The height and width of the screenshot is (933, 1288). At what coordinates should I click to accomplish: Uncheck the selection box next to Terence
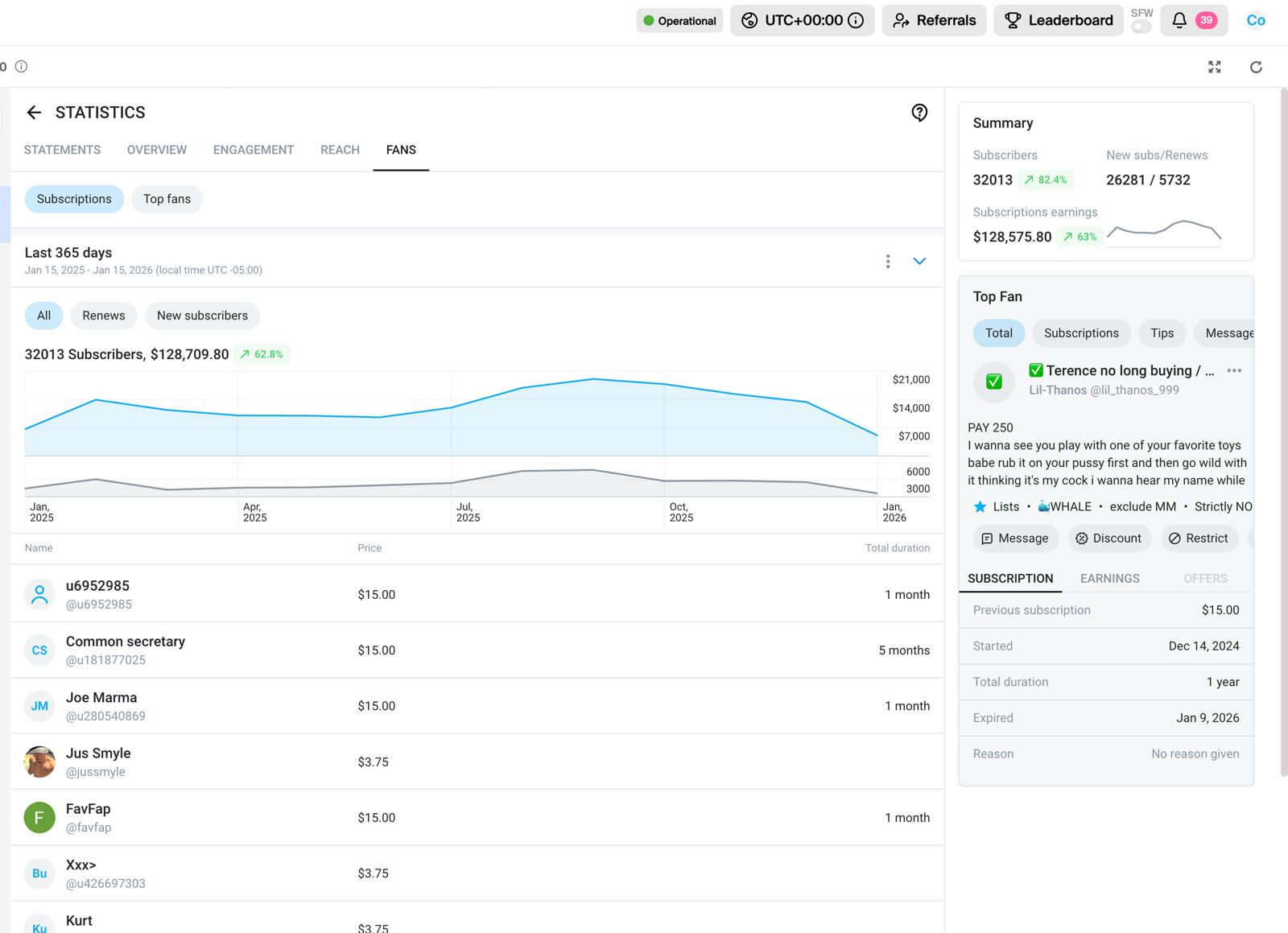[x=993, y=382]
